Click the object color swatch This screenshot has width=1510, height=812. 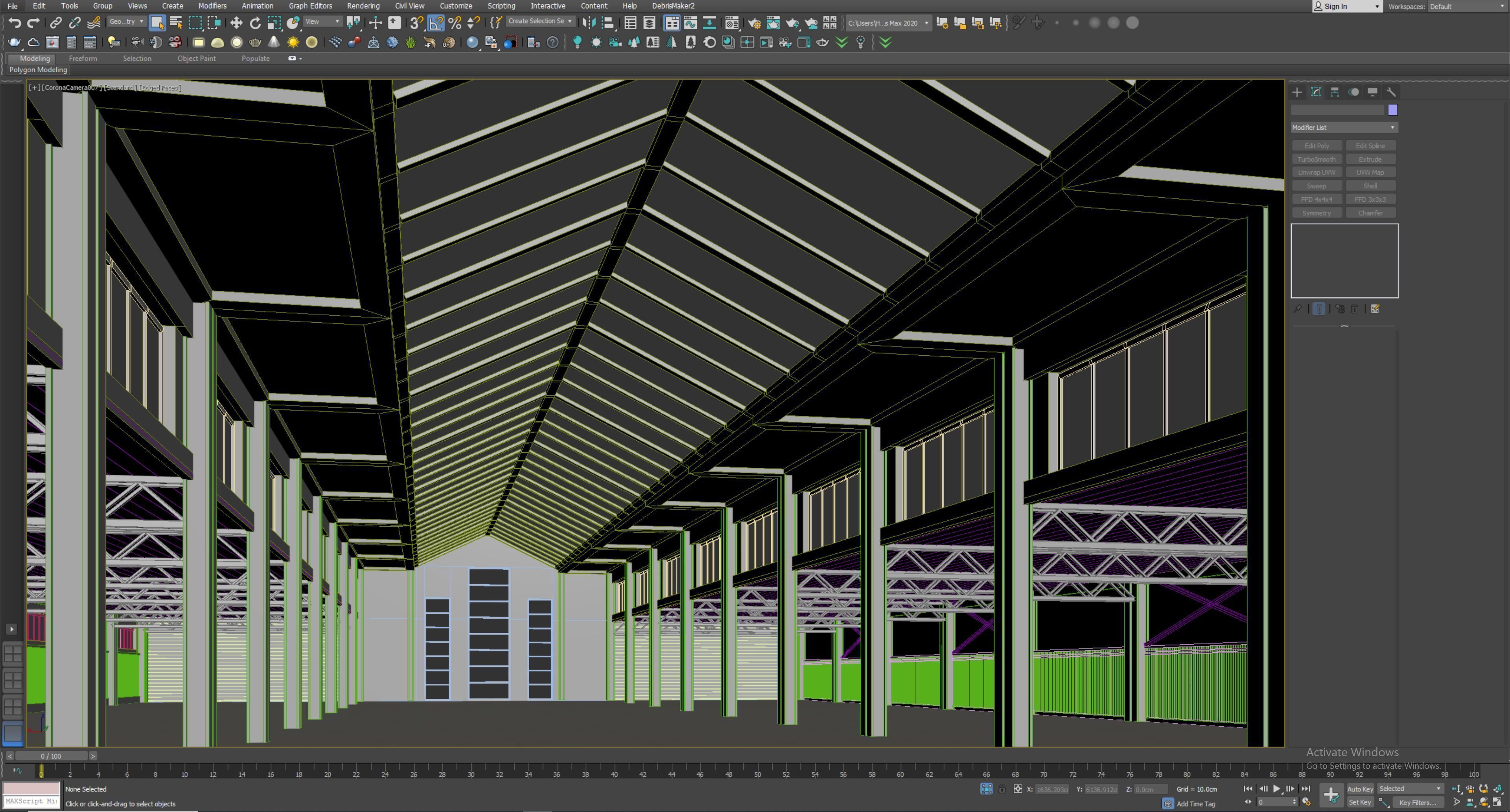click(x=1393, y=110)
